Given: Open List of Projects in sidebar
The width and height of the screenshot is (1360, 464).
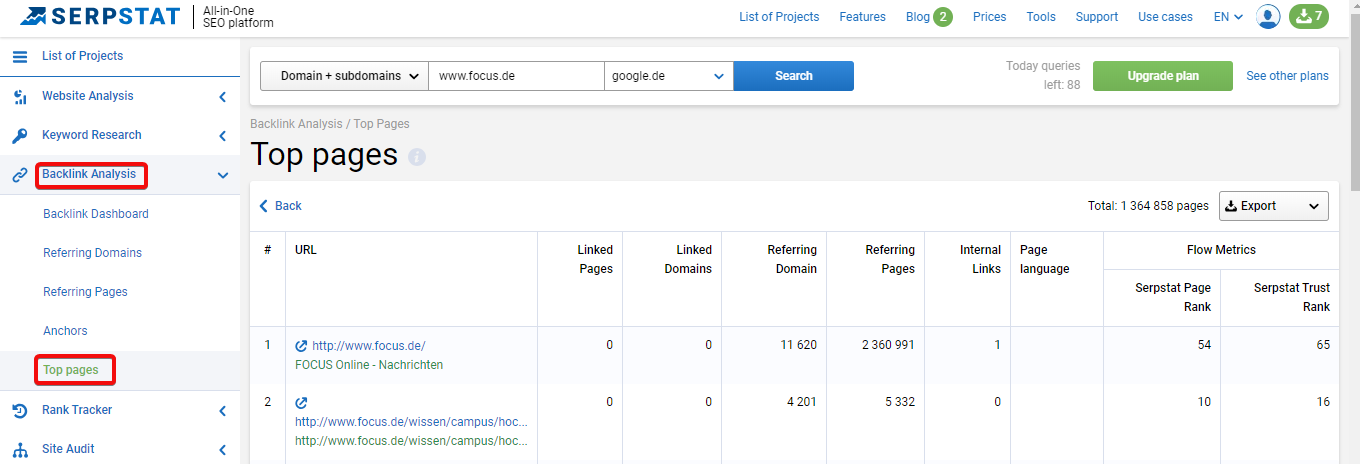Looking at the screenshot, I should pyautogui.click(x=83, y=56).
